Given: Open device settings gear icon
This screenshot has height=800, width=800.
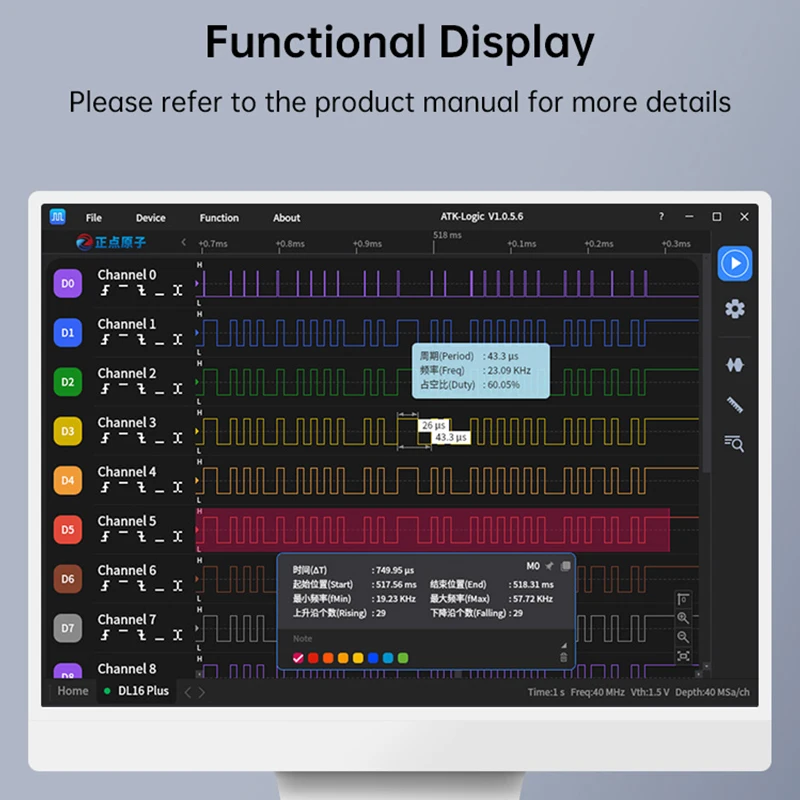Looking at the screenshot, I should coord(734,309).
